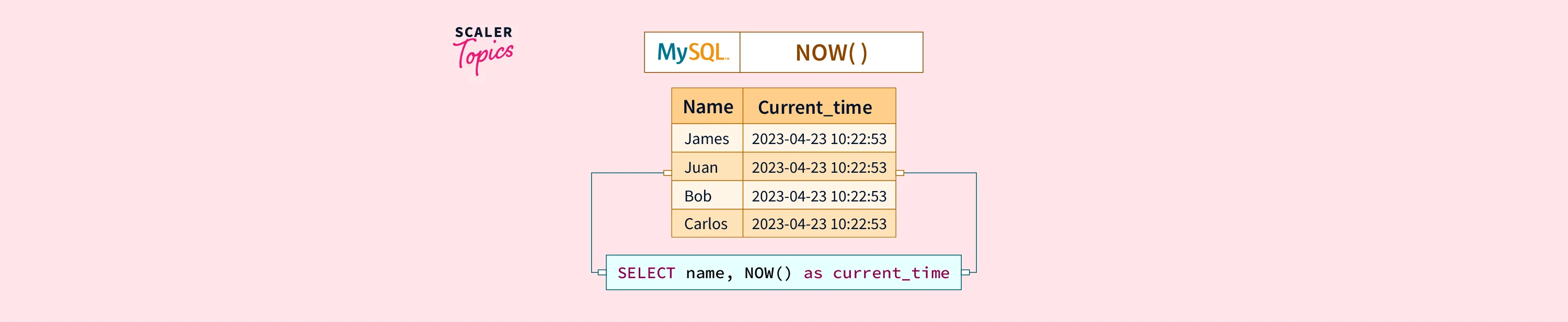
Task: Click the timestamp in James's row
Action: 818,139
